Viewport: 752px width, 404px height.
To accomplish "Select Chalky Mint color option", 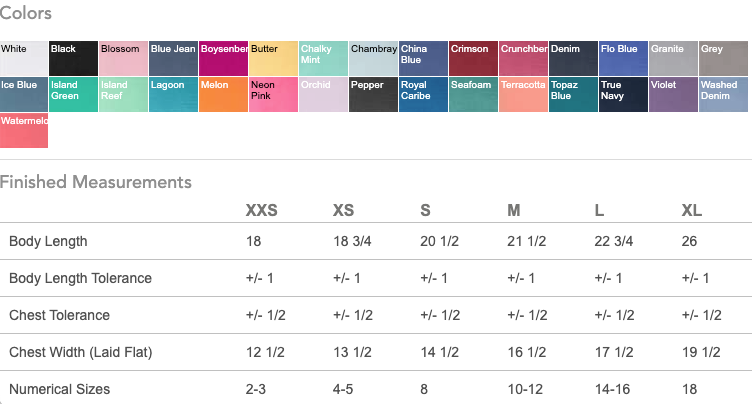I will click(x=324, y=58).
